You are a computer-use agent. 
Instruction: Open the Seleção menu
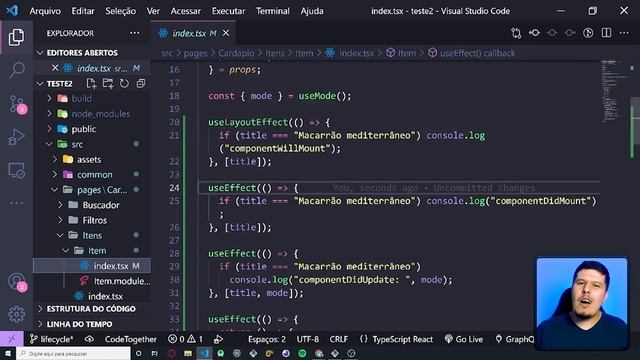120,11
